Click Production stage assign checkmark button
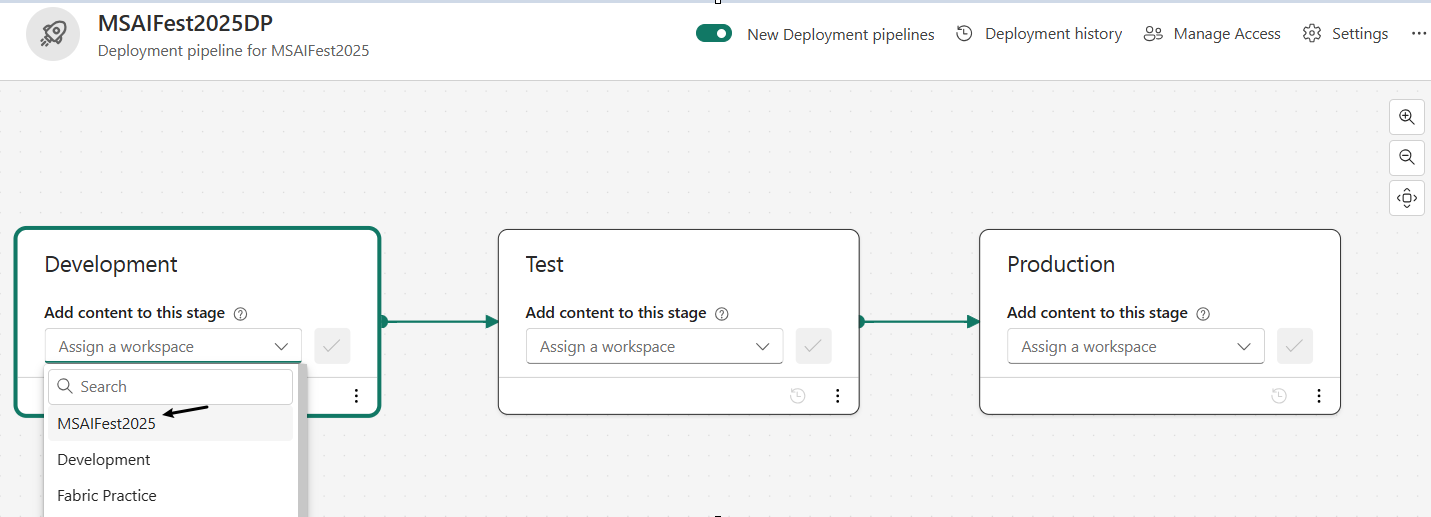Screen dimensions: 1431x517 tap(1295, 346)
